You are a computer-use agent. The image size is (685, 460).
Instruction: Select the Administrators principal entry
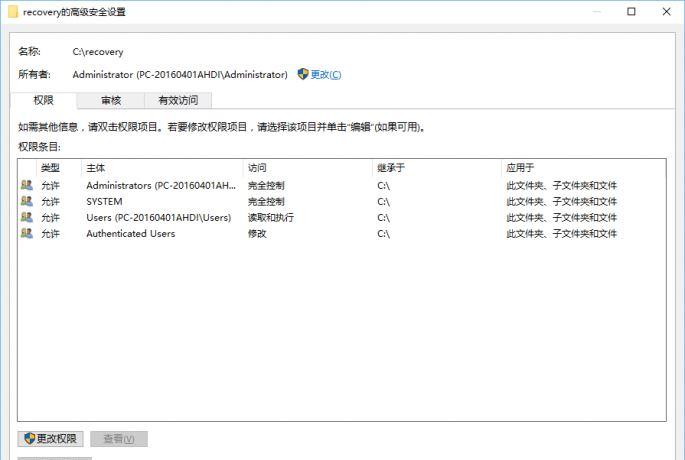(x=161, y=185)
